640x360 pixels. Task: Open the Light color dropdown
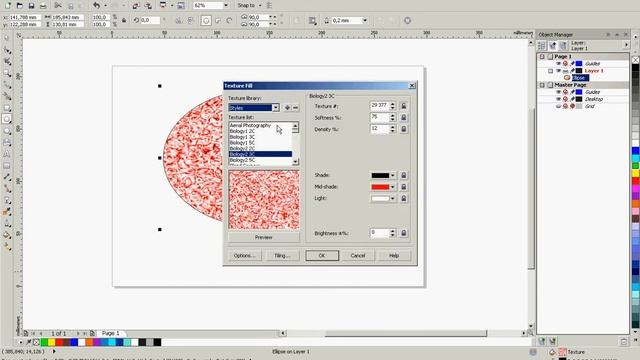coord(393,198)
